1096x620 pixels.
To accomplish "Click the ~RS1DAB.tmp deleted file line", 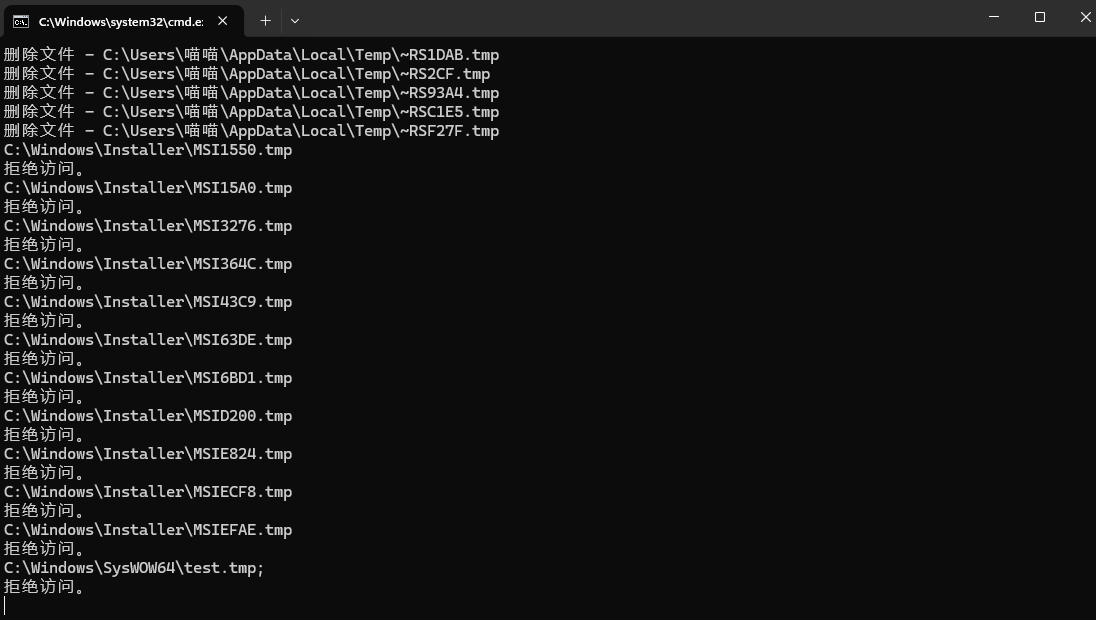I will tap(250, 55).
